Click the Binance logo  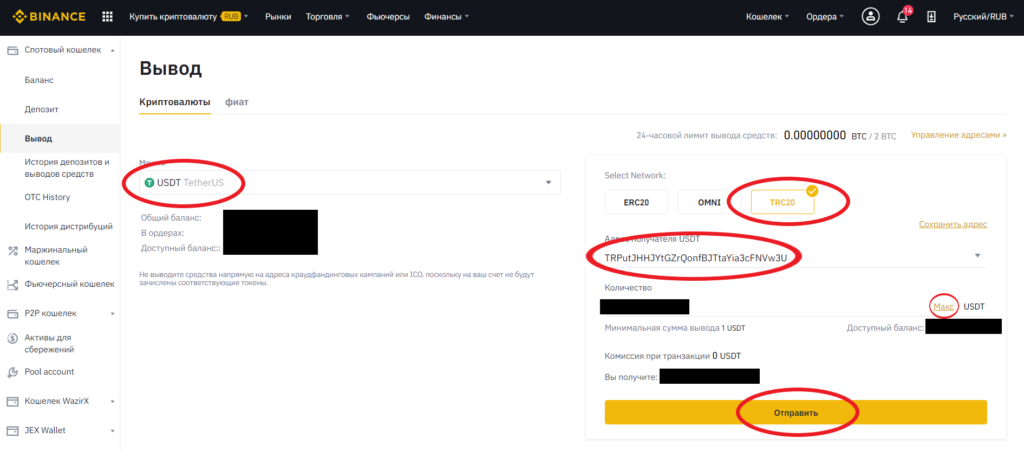pyautogui.click(x=49, y=17)
